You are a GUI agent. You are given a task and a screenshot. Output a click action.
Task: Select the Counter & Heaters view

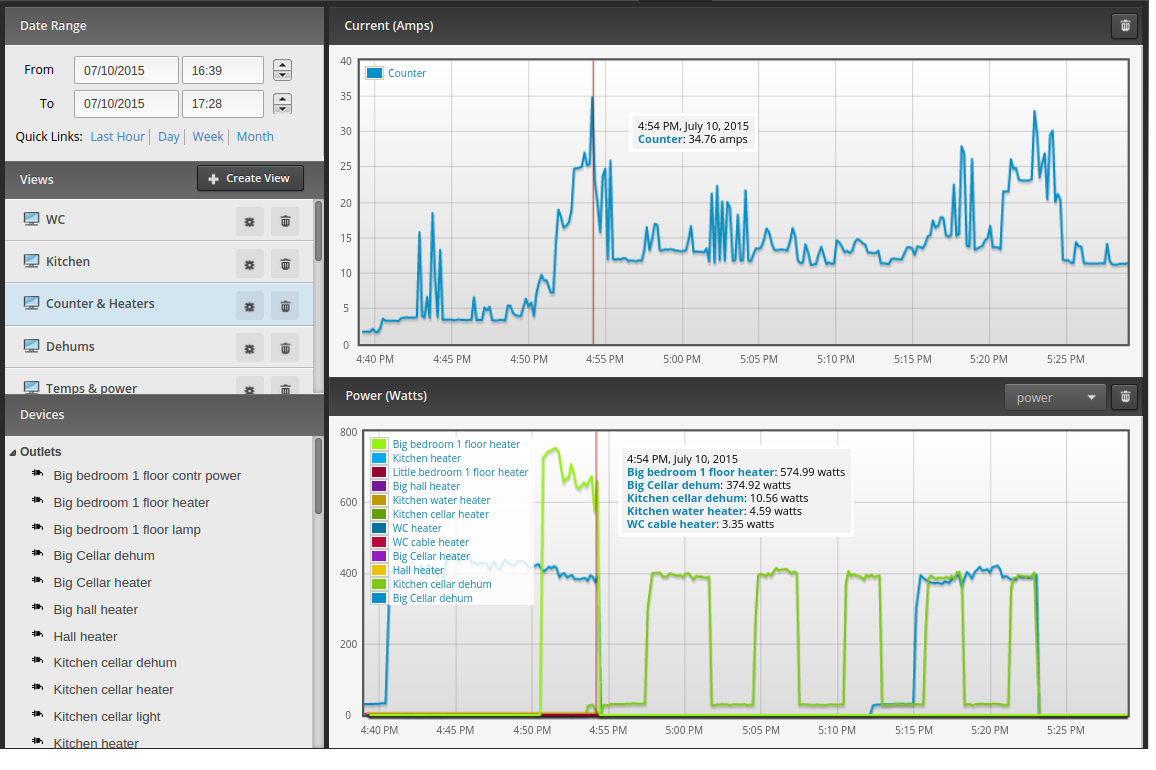[x=100, y=304]
